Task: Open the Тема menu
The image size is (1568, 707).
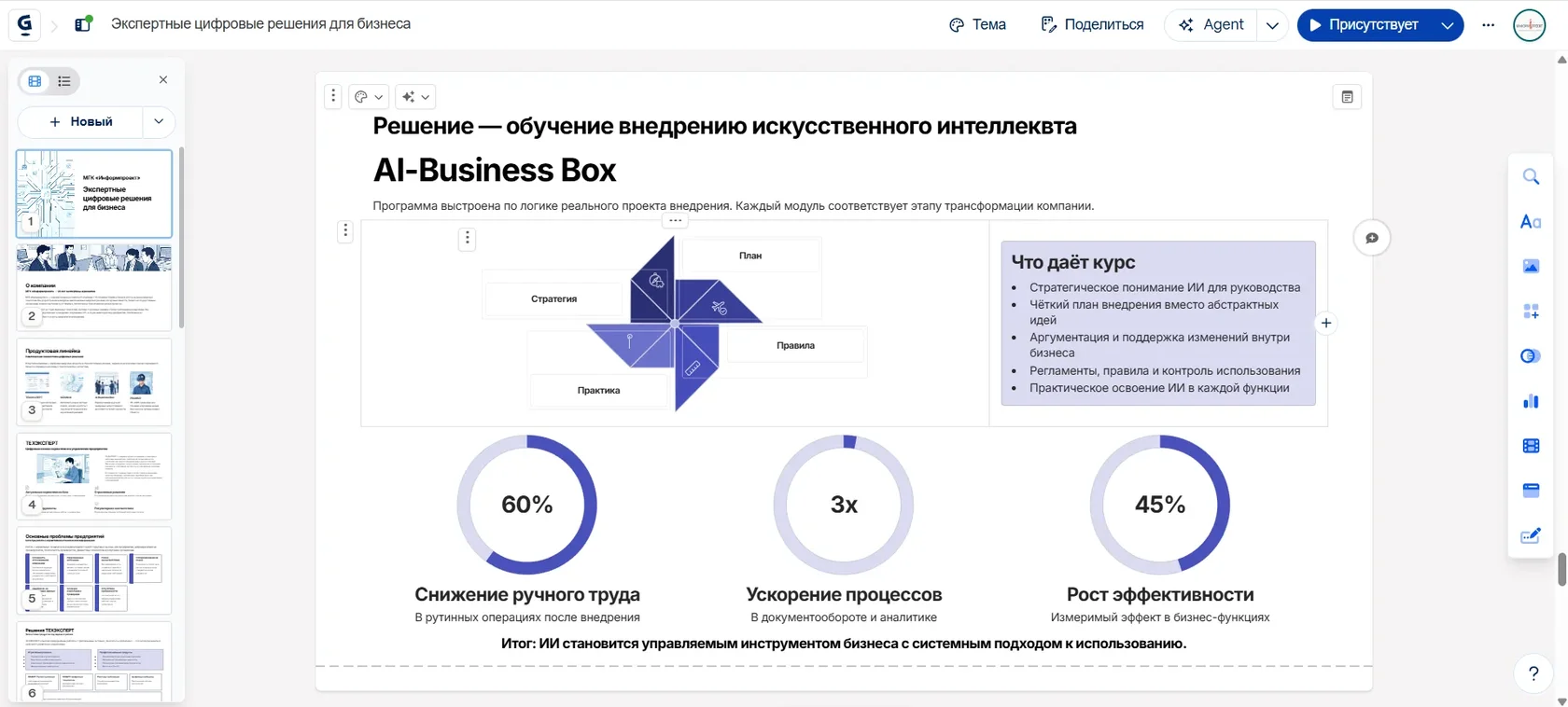Action: click(977, 25)
